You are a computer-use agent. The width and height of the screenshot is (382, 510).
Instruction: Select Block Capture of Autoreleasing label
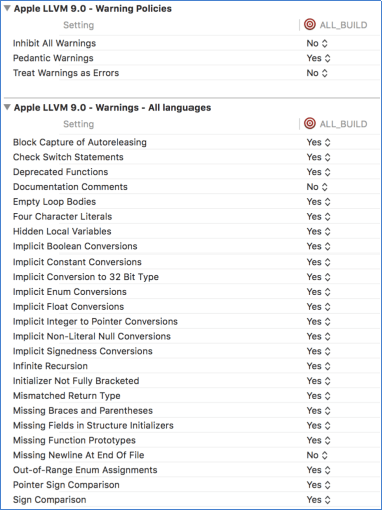pos(80,142)
